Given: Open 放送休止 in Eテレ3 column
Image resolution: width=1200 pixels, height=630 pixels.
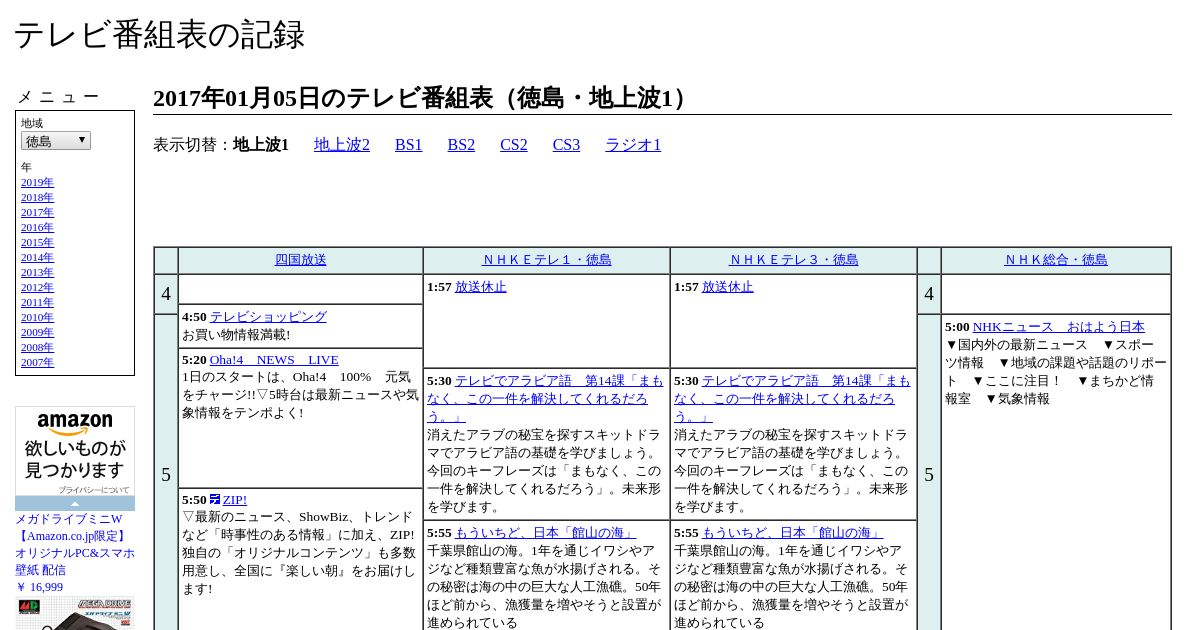Looking at the screenshot, I should [x=728, y=286].
